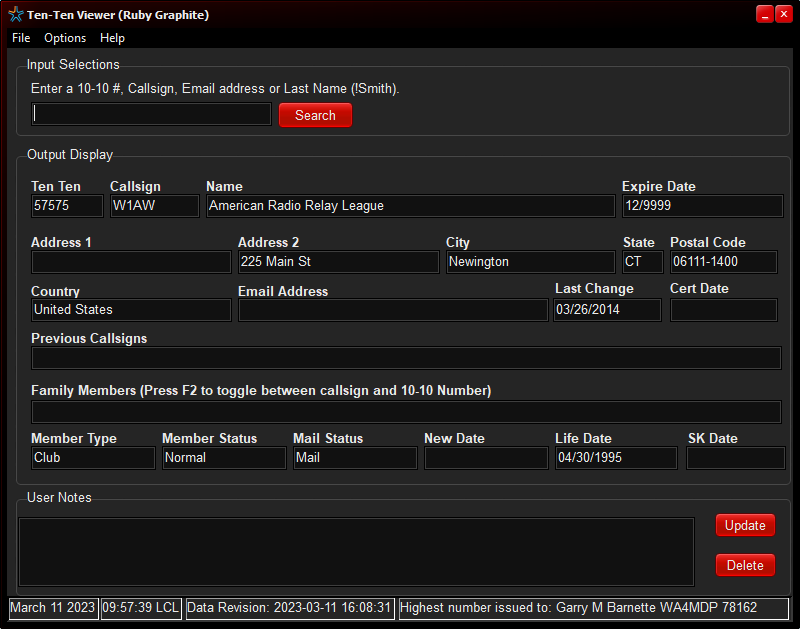Click the star app icon in title bar
This screenshot has height=629, width=800.
(x=15, y=15)
